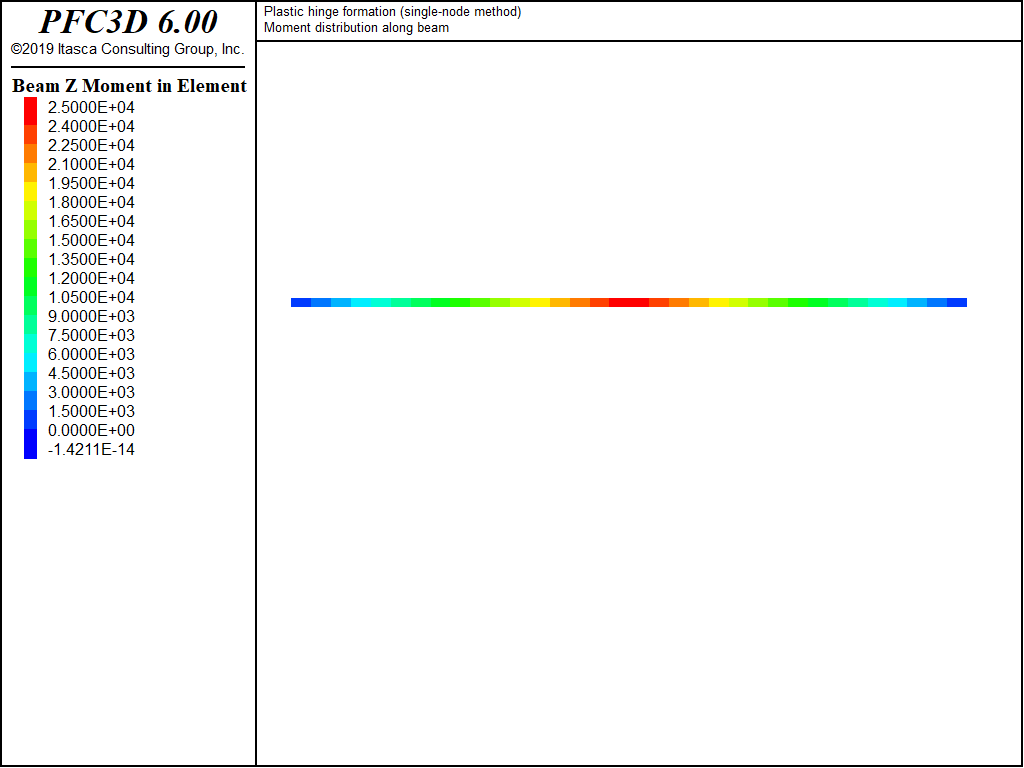This screenshot has width=1024, height=768.
Task: Click the 9.0000E+03 legend value
Action: point(91,316)
